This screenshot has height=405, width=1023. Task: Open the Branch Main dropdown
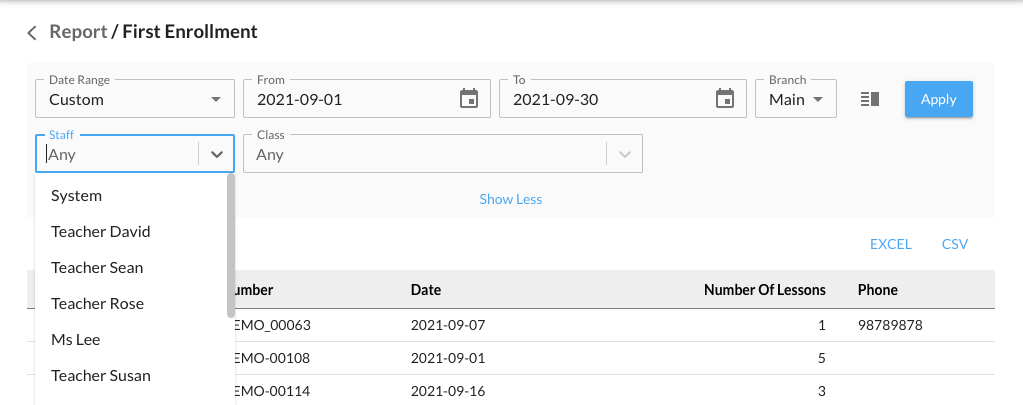(x=796, y=99)
